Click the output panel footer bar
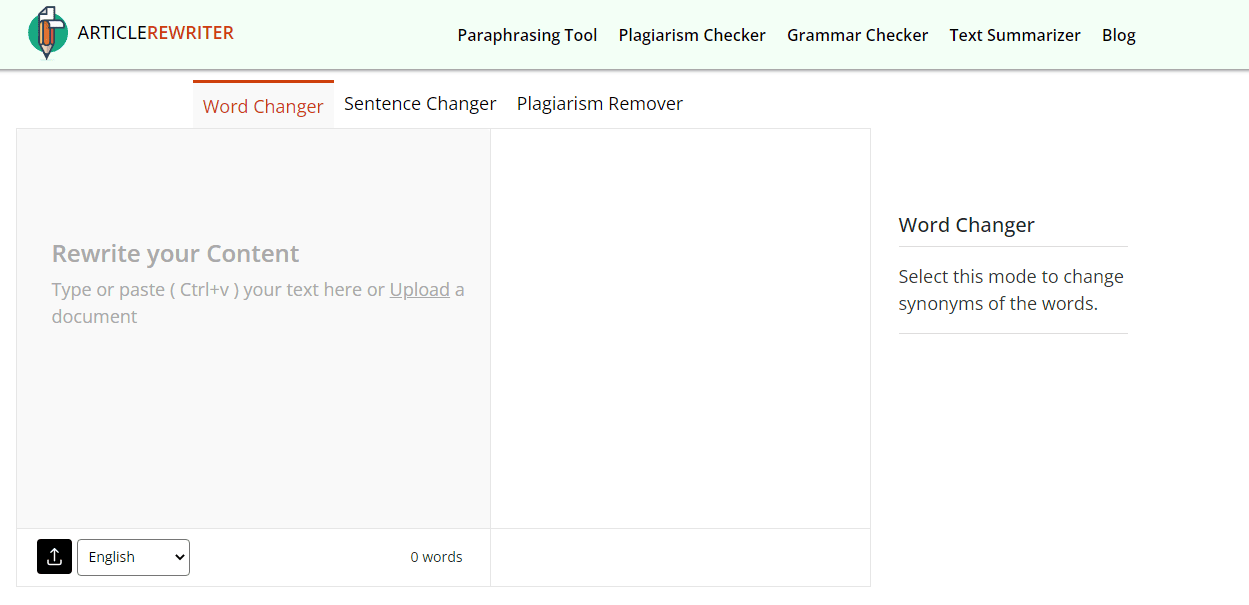1249x605 pixels. coord(680,557)
